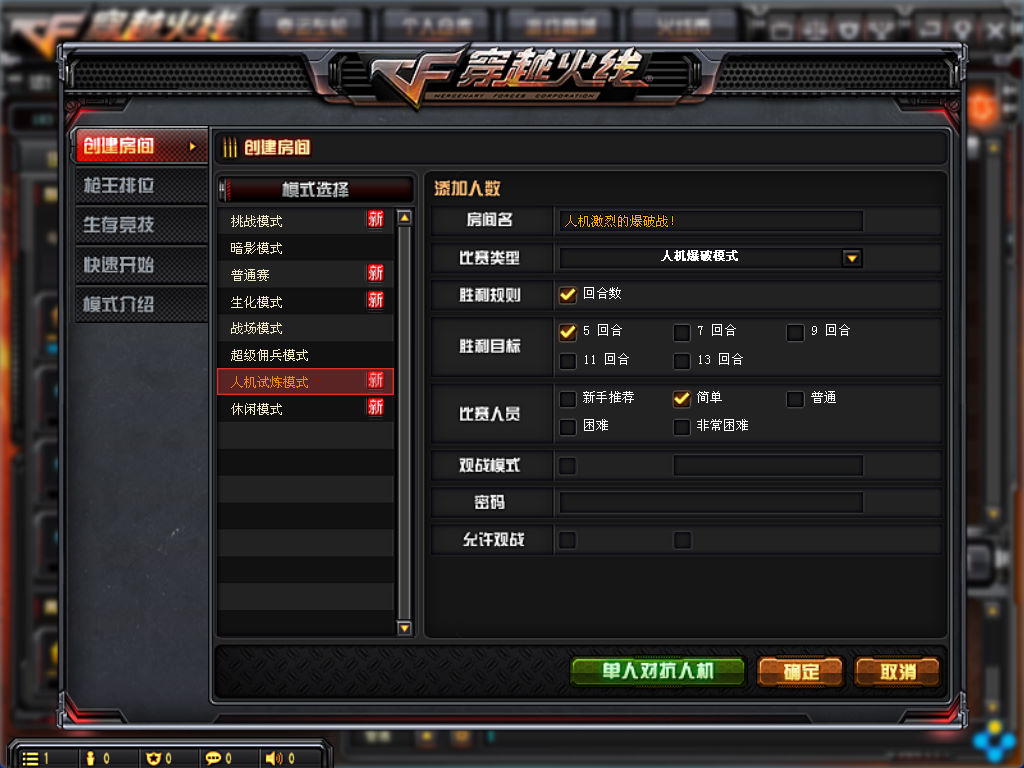This screenshot has width=1024, height=768.
Task: Click the player figure icon in status bar
Action: click(90, 758)
